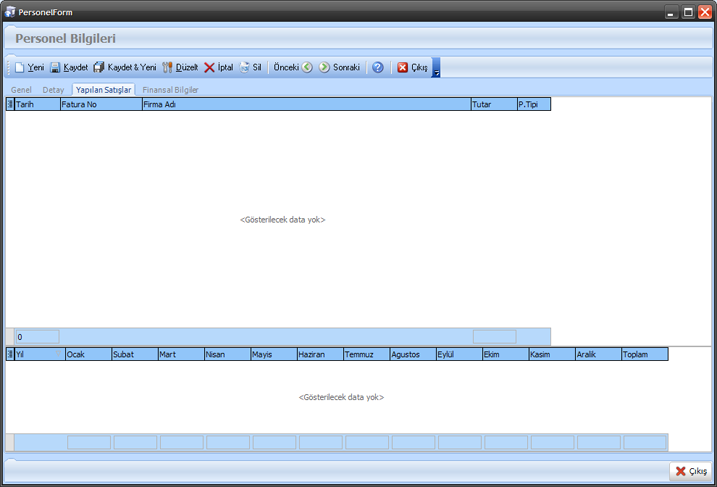
Task: Sort by the Tarih column header
Action: 36,104
